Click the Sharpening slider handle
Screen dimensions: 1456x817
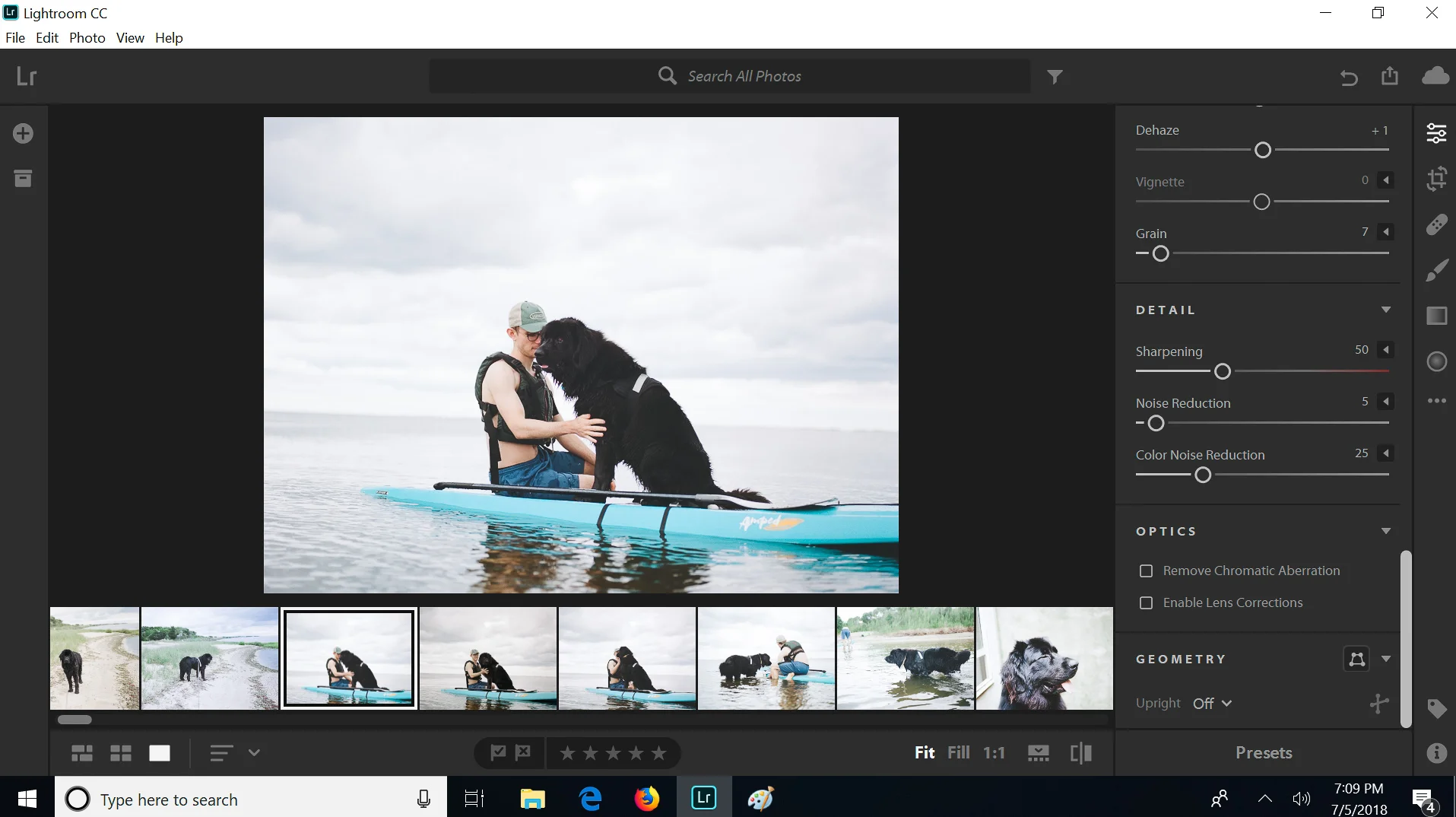coord(1223,372)
